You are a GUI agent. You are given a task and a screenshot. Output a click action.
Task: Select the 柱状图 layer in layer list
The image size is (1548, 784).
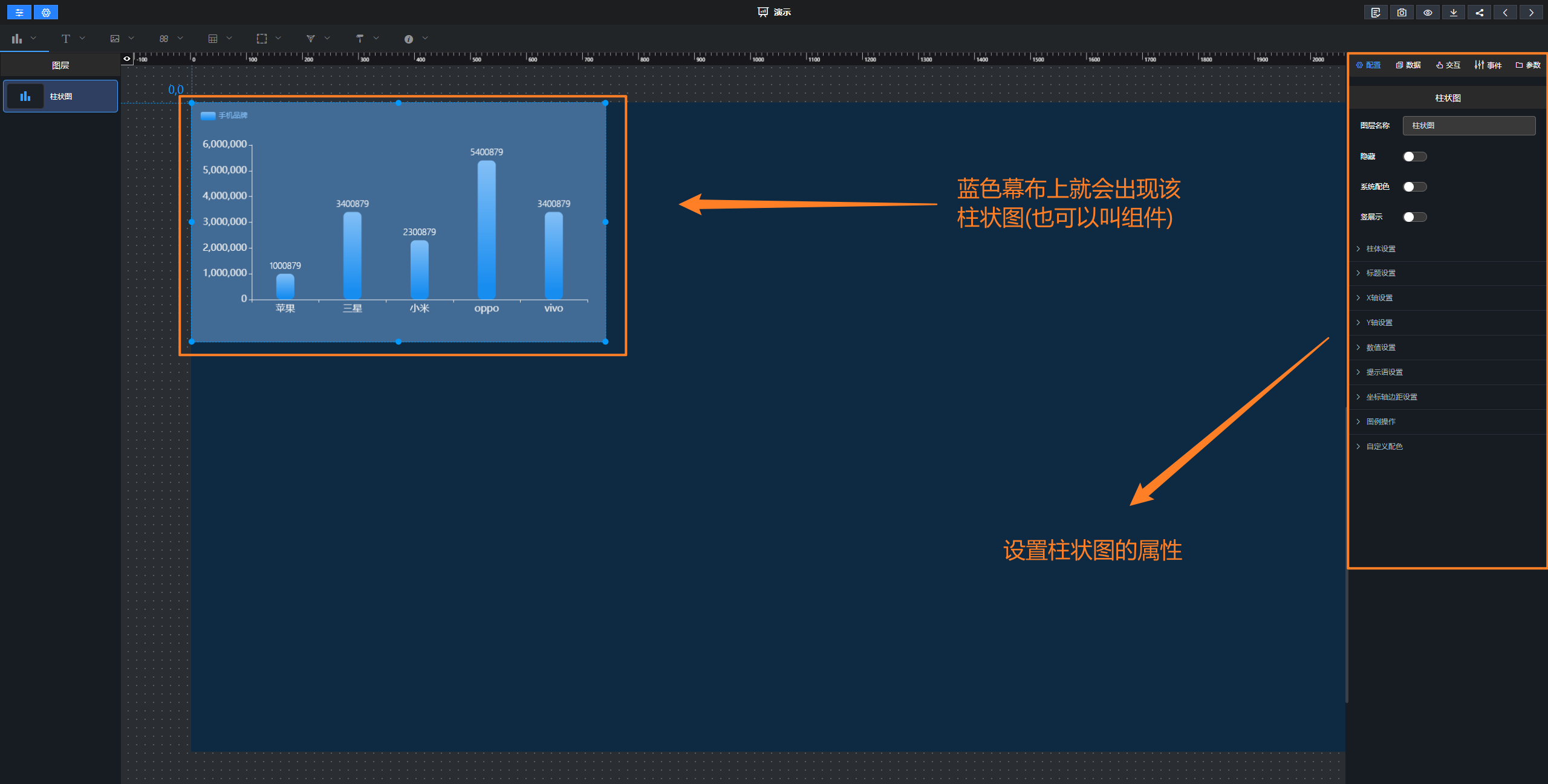60,97
